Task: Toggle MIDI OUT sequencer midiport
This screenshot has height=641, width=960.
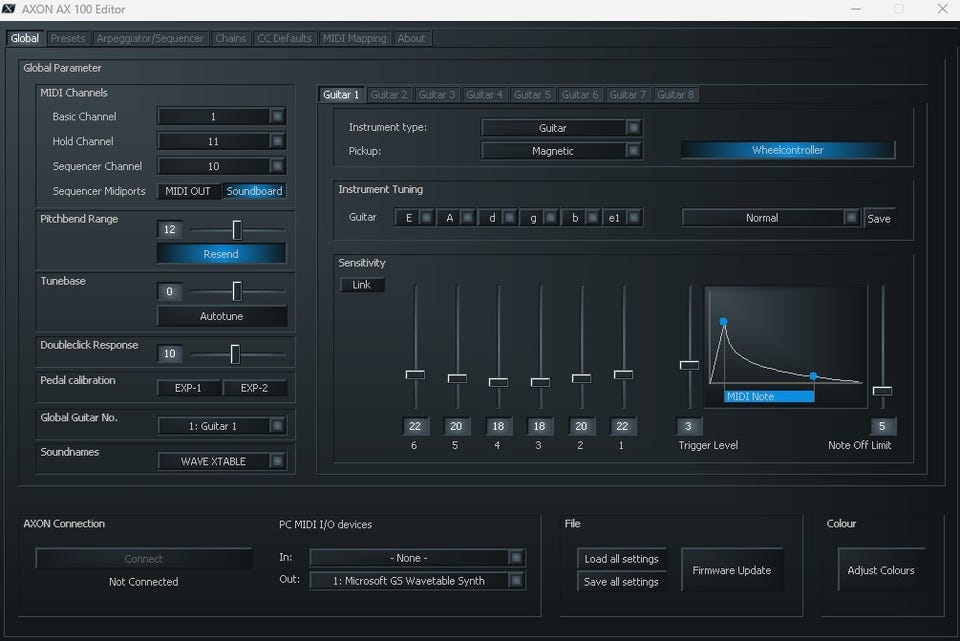Action: pyautogui.click(x=188, y=191)
